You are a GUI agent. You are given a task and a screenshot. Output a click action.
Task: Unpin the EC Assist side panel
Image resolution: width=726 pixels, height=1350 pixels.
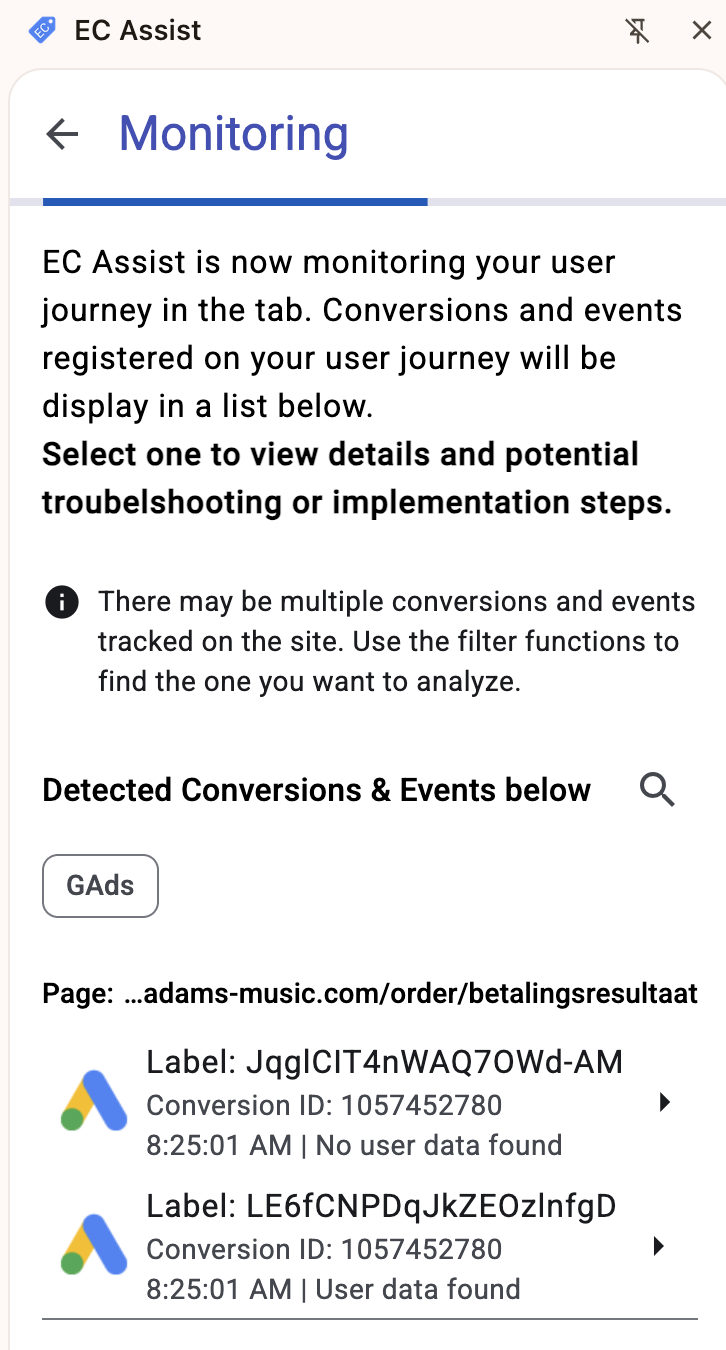coord(637,31)
